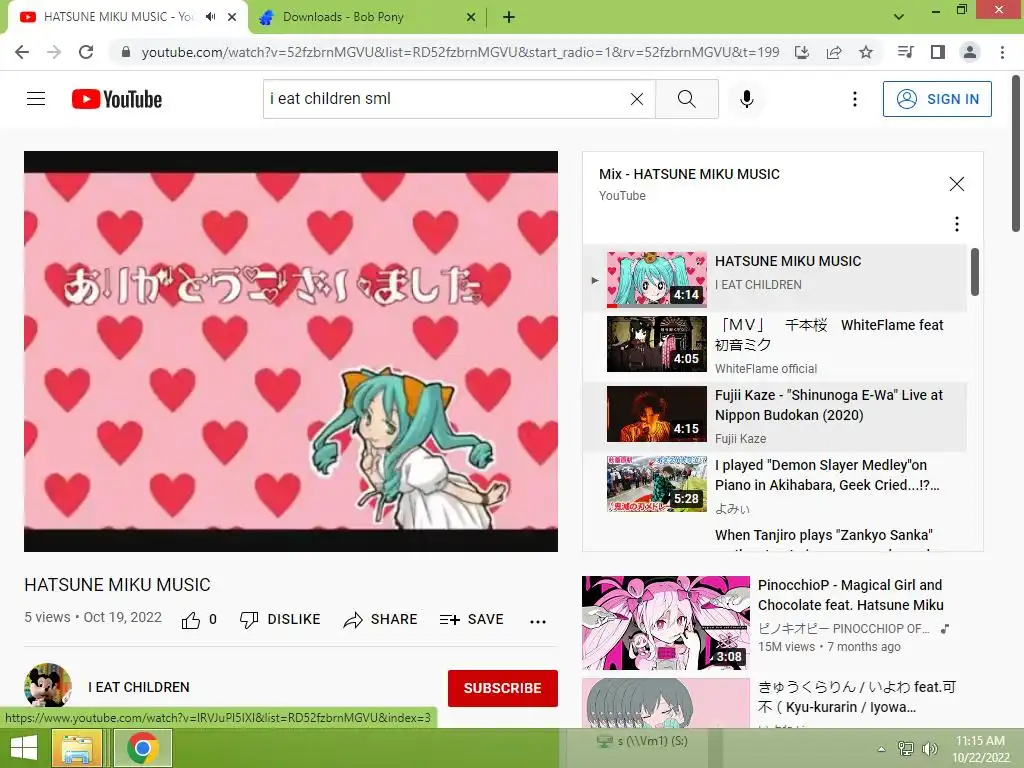
Task: Mute the tab via speaker icon
Action: point(210,17)
